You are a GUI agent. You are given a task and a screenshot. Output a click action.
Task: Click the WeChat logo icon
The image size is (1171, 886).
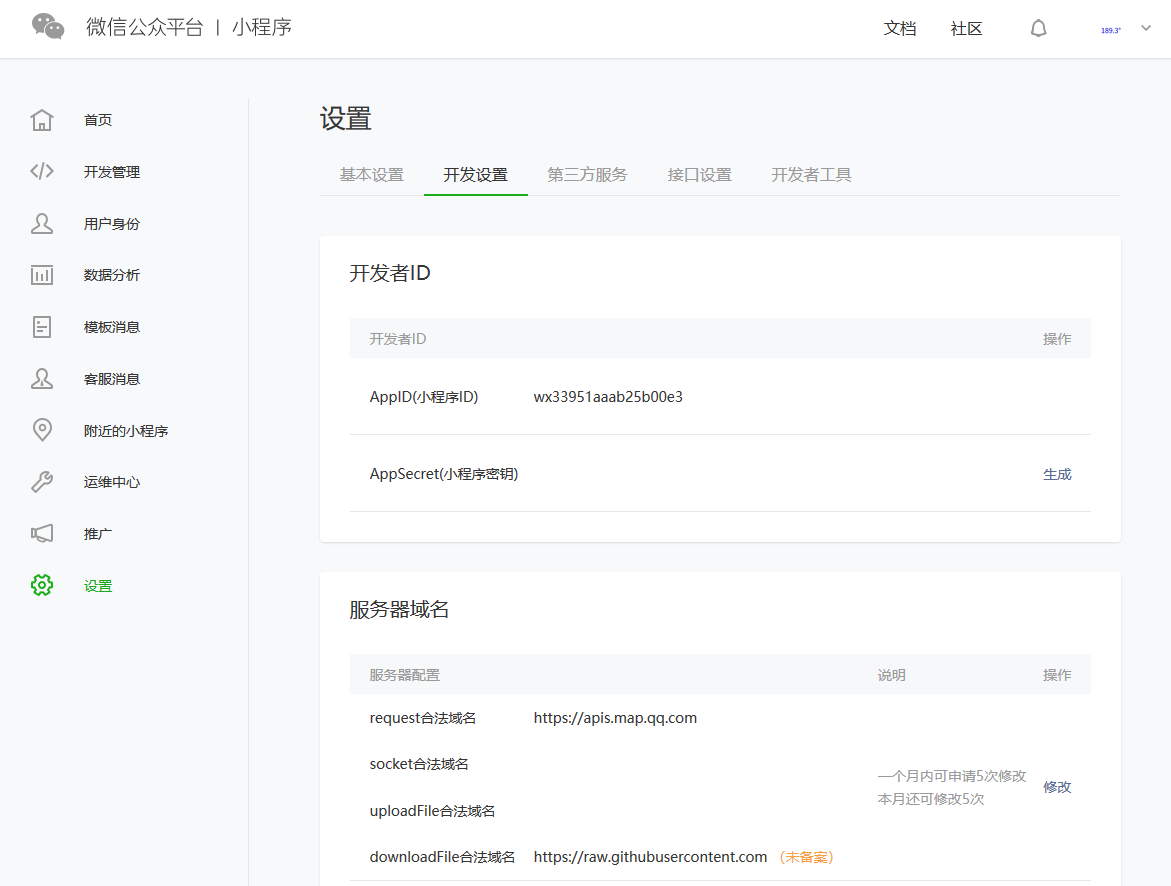48,27
